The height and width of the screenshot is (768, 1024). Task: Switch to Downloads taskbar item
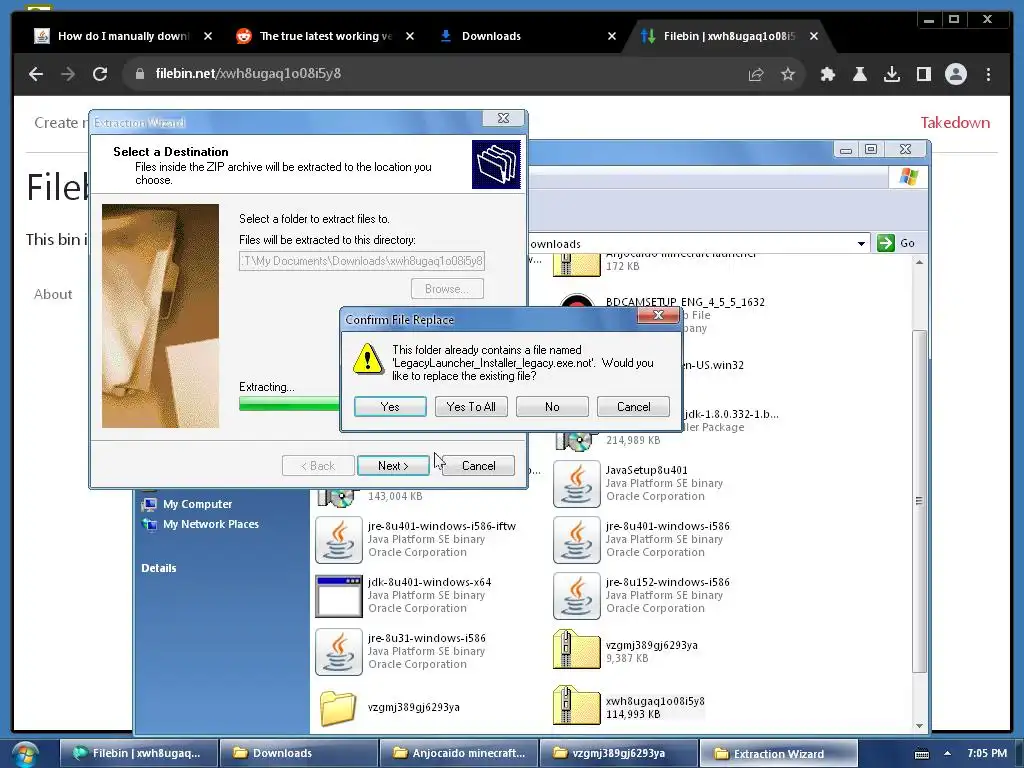(299, 753)
